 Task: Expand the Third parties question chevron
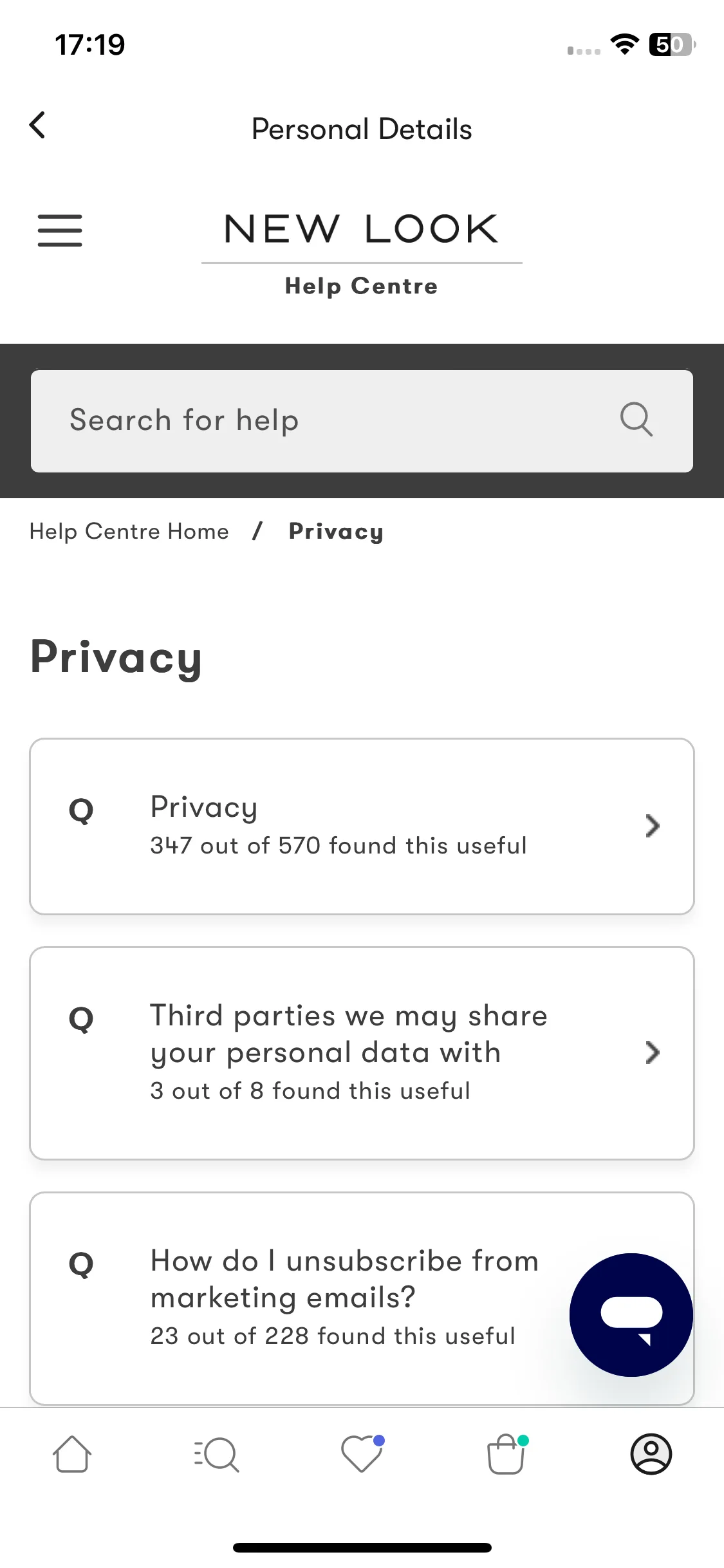click(653, 1052)
